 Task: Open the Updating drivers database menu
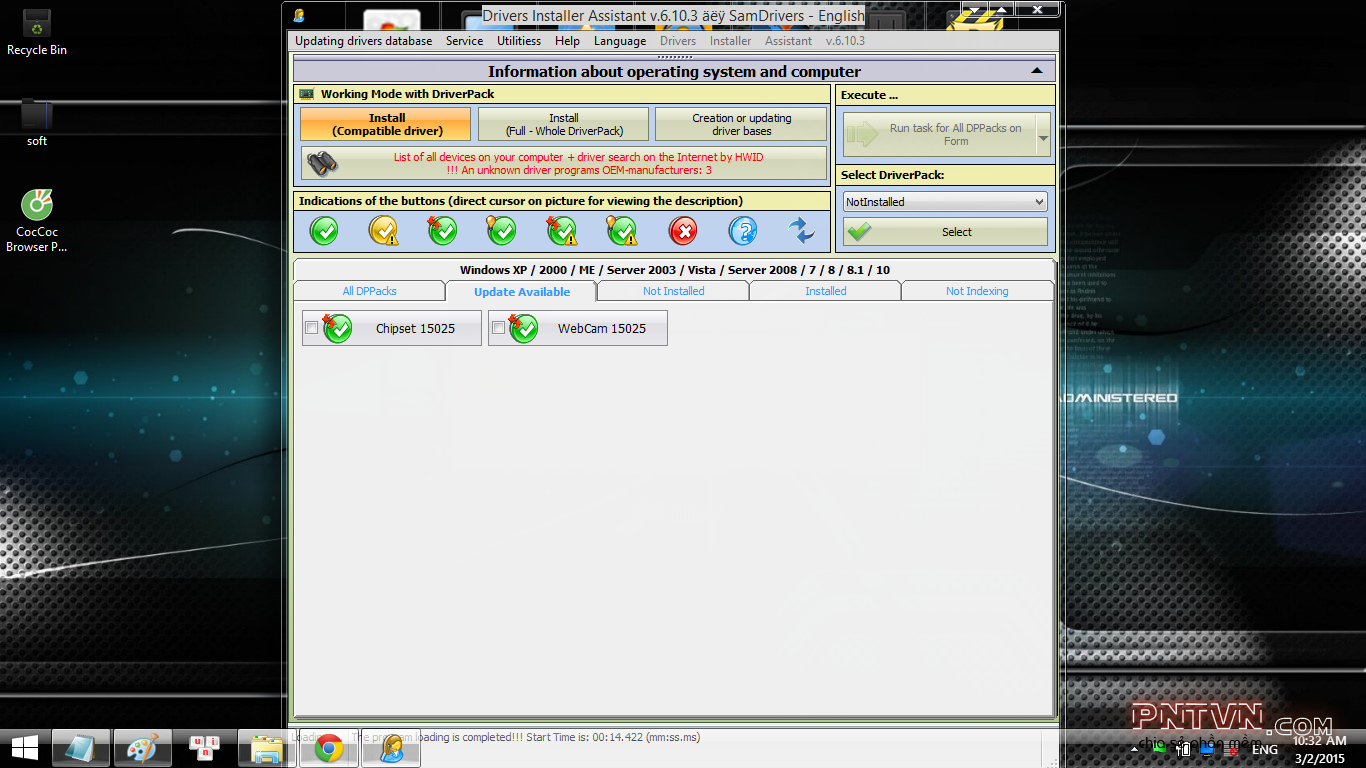364,41
